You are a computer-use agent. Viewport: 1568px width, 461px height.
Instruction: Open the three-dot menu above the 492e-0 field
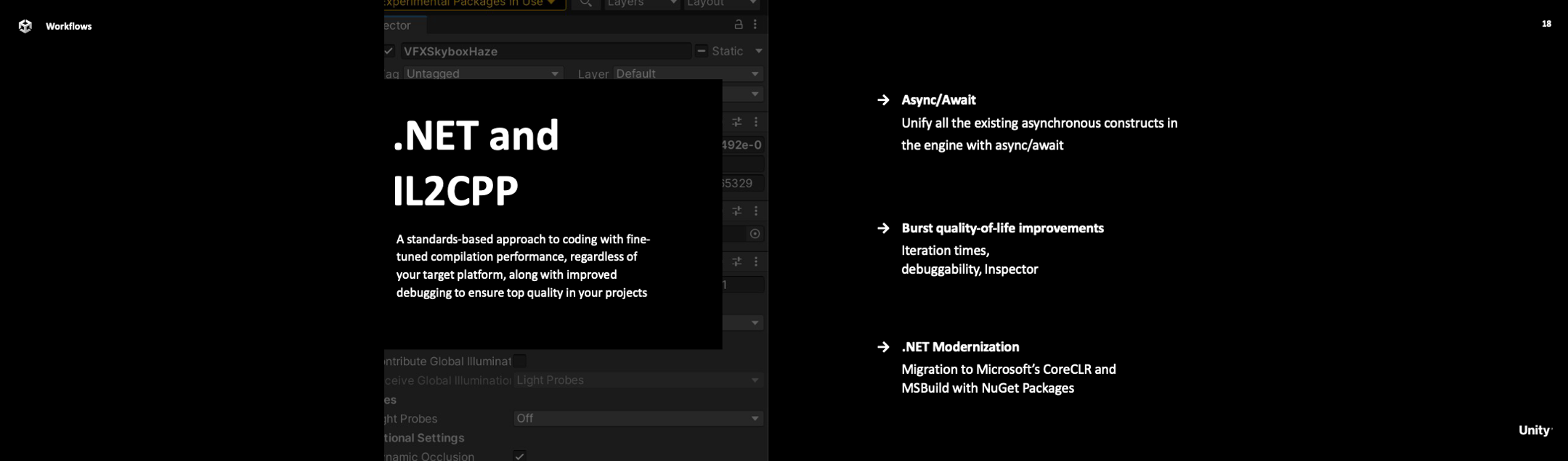click(756, 122)
